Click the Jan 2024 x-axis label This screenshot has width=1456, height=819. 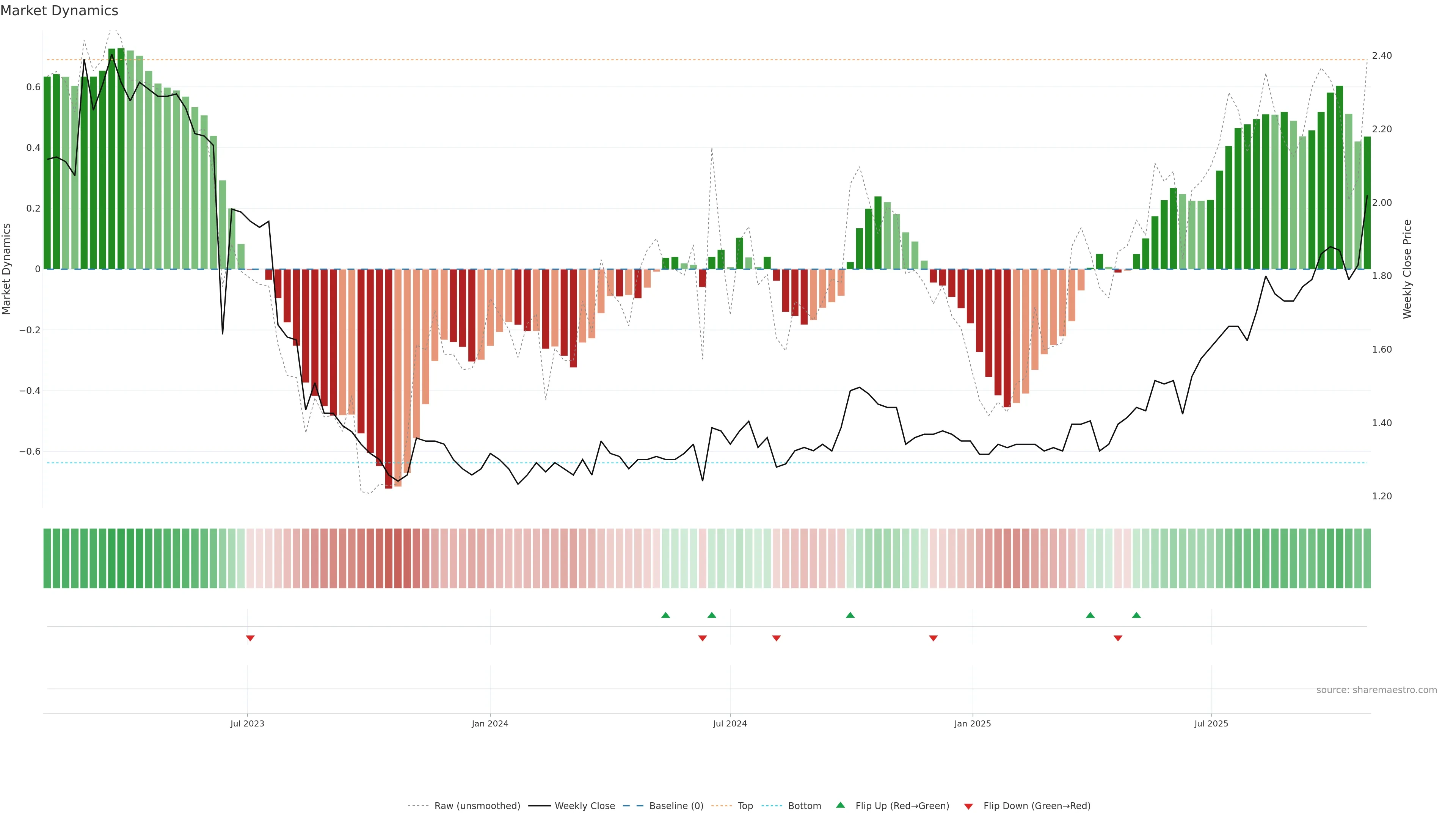[490, 723]
